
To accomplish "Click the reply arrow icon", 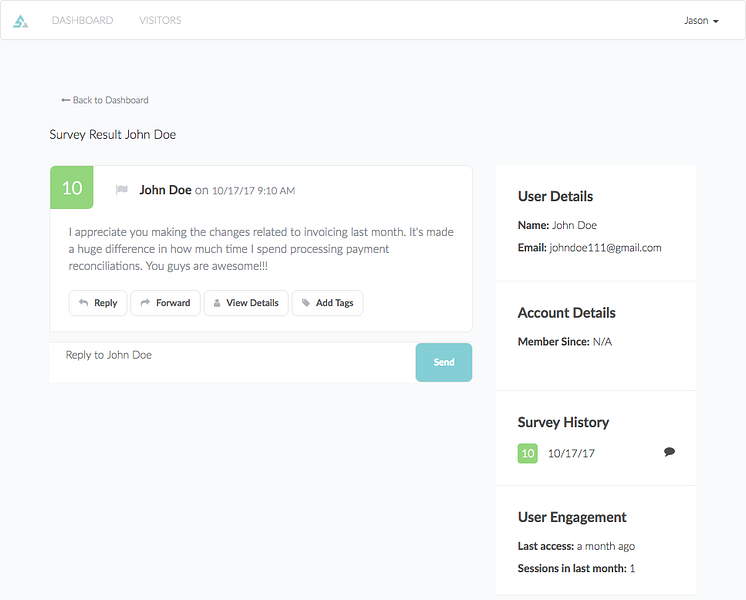I will coord(83,303).
